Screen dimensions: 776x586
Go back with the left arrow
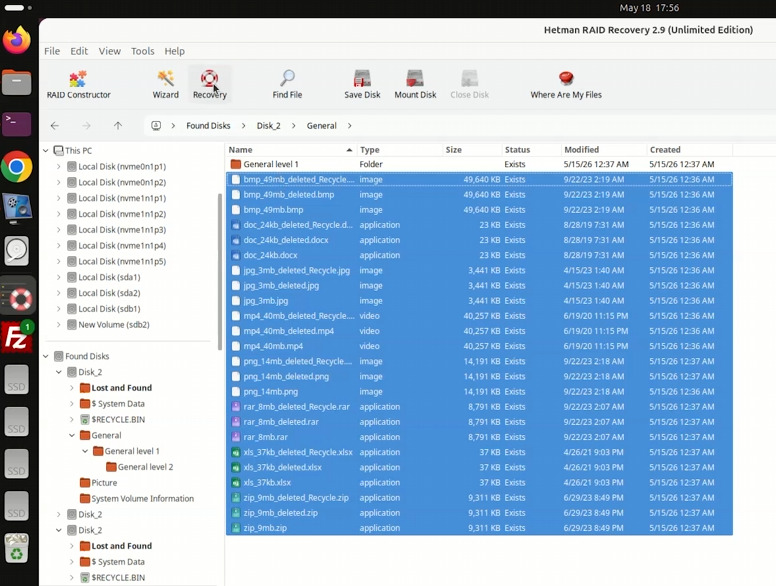pos(55,126)
